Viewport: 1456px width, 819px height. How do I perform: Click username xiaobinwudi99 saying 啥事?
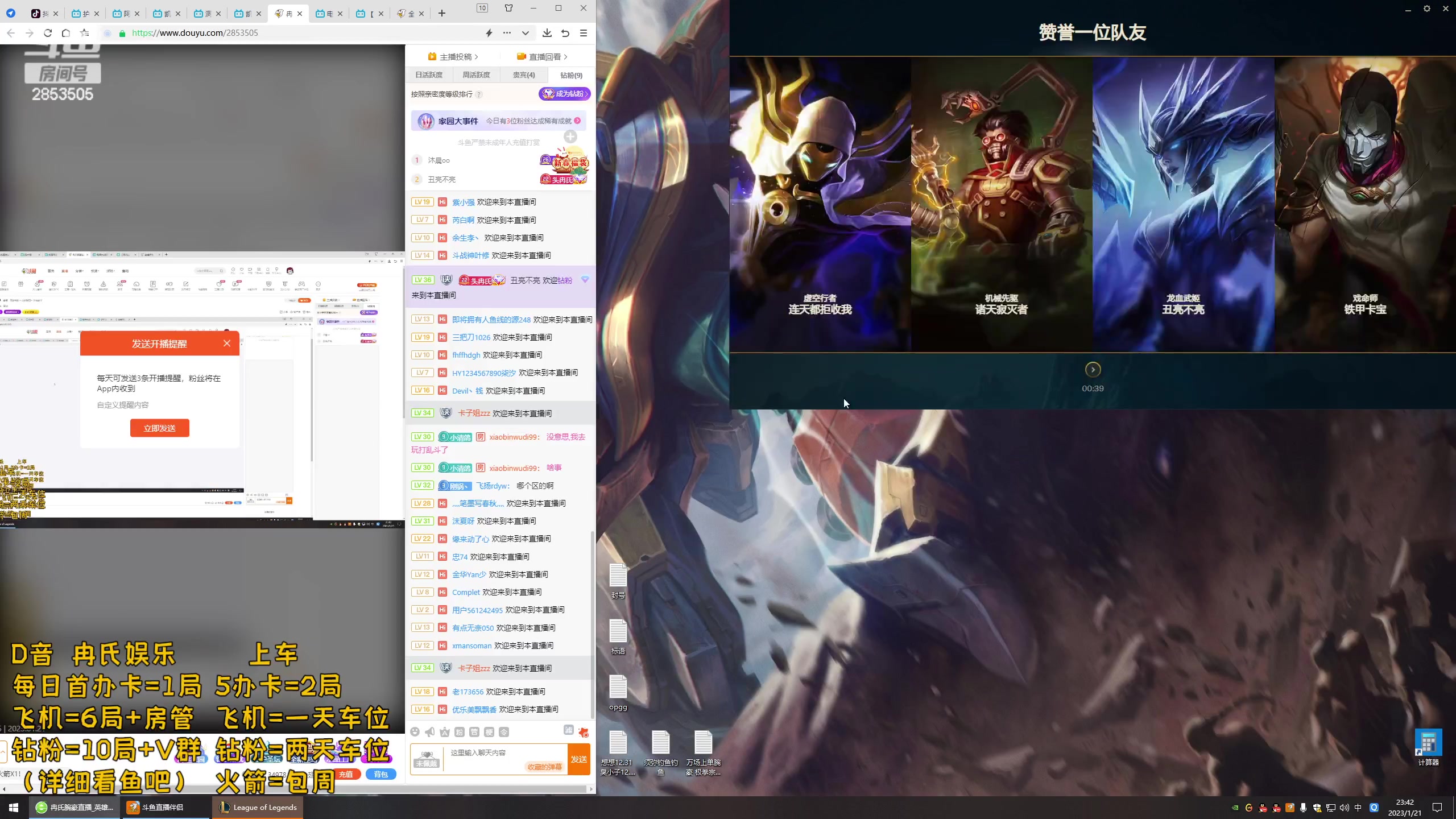(x=514, y=468)
